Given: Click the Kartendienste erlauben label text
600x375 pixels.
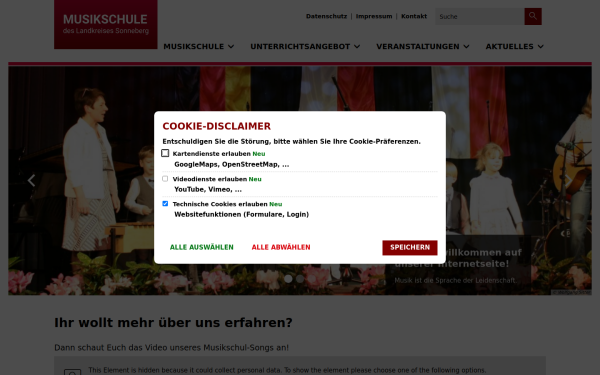Looking at the screenshot, I should coord(212,154).
